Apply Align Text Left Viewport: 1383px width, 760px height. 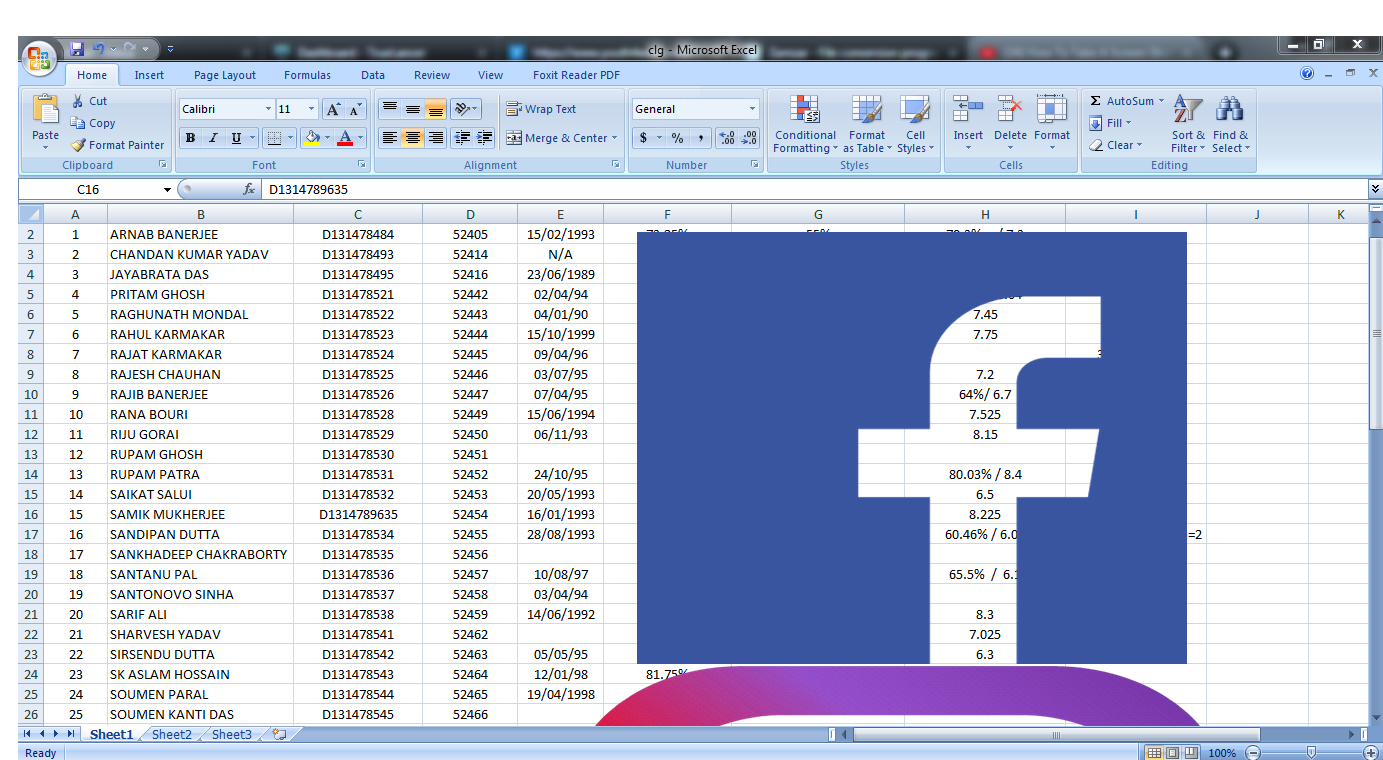[x=389, y=138]
